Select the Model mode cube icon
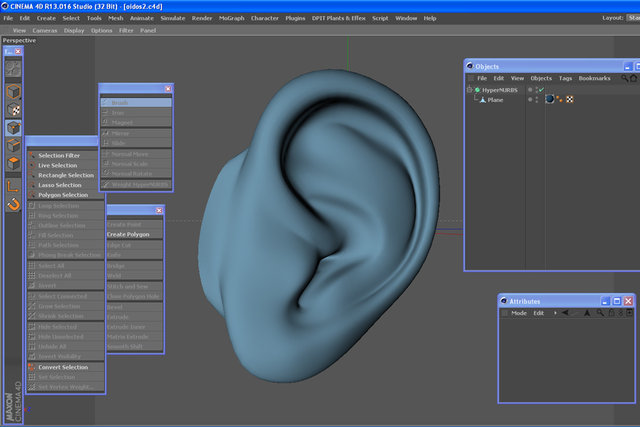The height and width of the screenshot is (427, 640). (x=13, y=91)
